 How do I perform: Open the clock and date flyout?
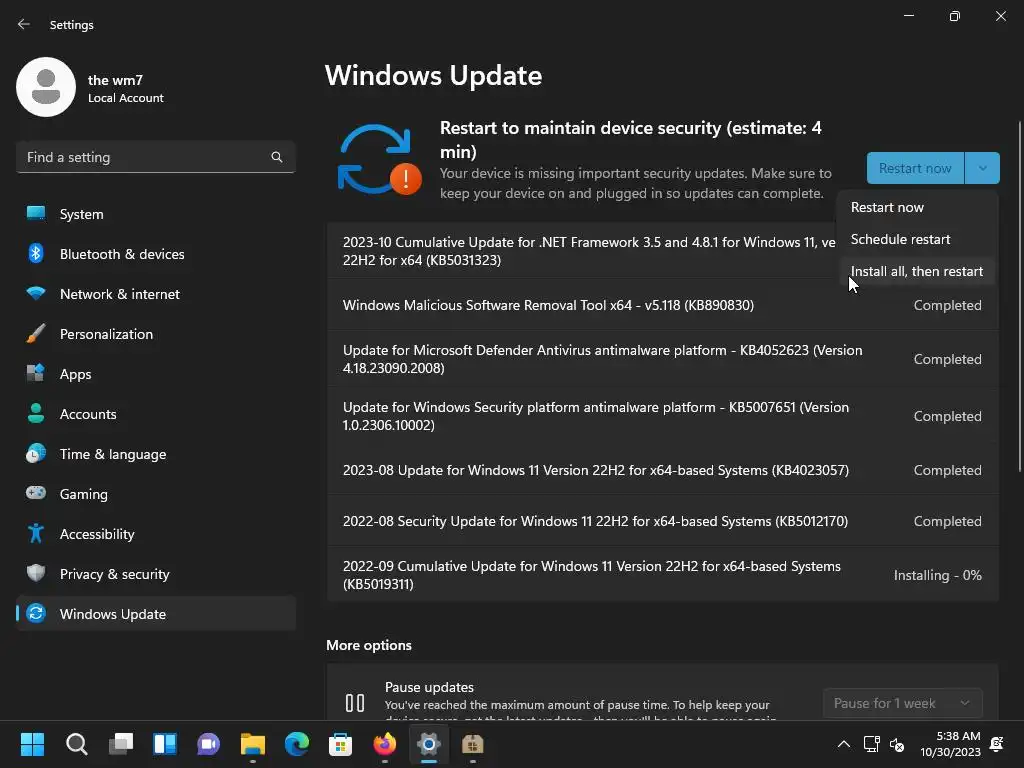(950, 744)
